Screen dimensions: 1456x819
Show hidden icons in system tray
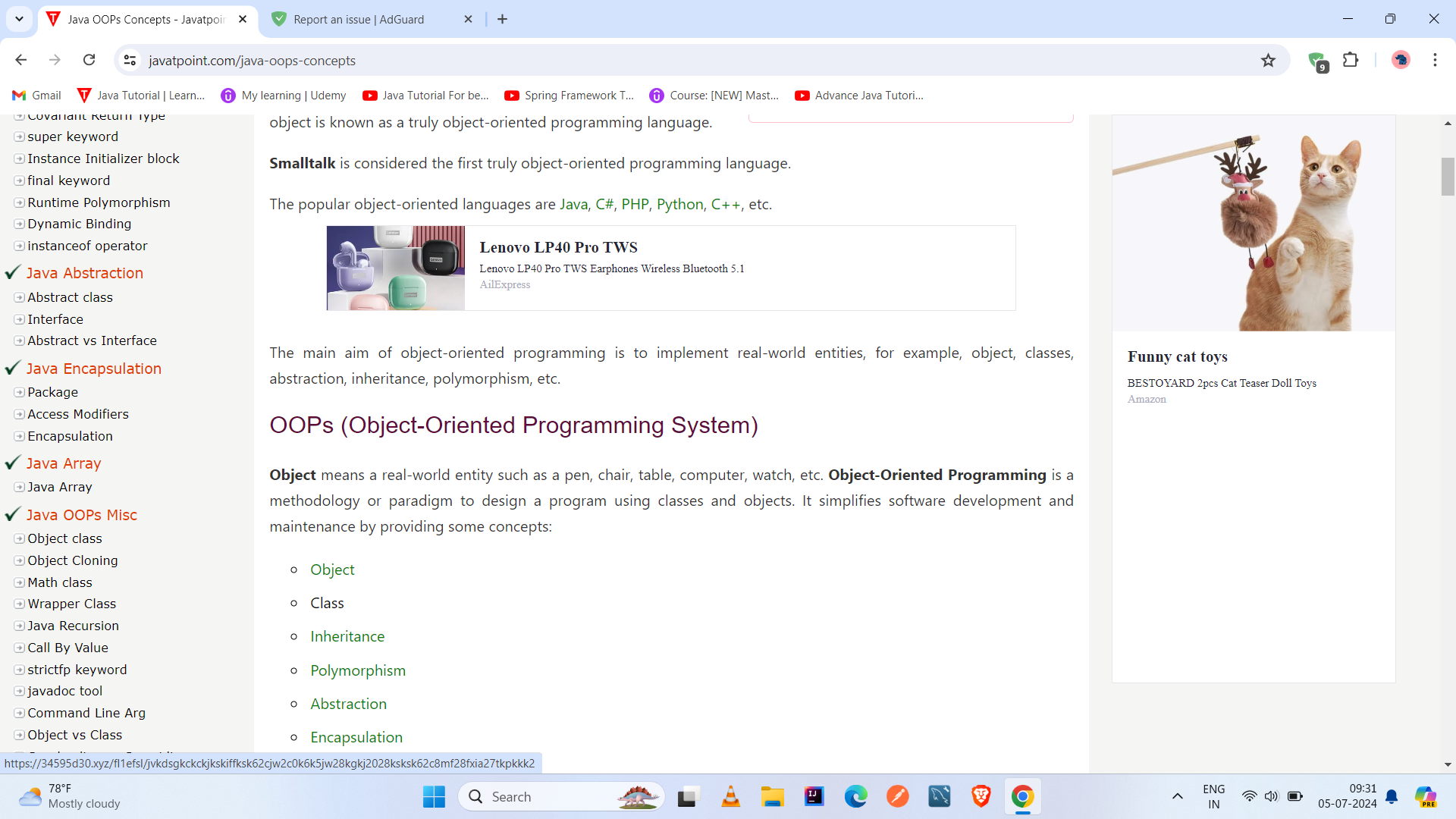(x=1177, y=796)
